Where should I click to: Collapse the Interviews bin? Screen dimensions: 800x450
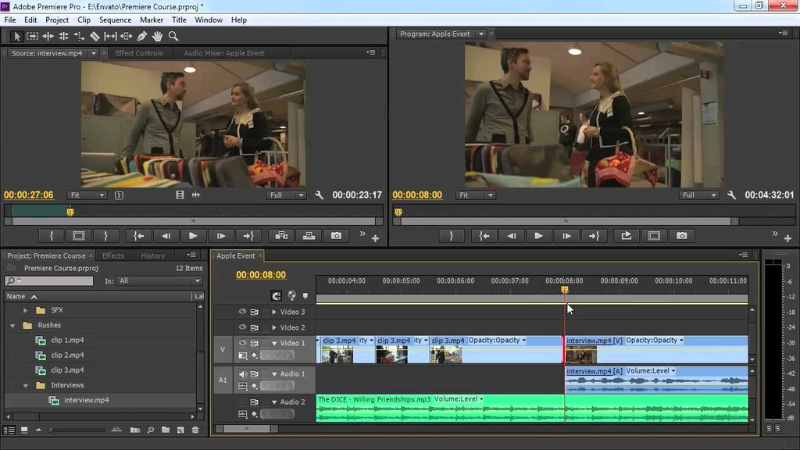(x=25, y=385)
